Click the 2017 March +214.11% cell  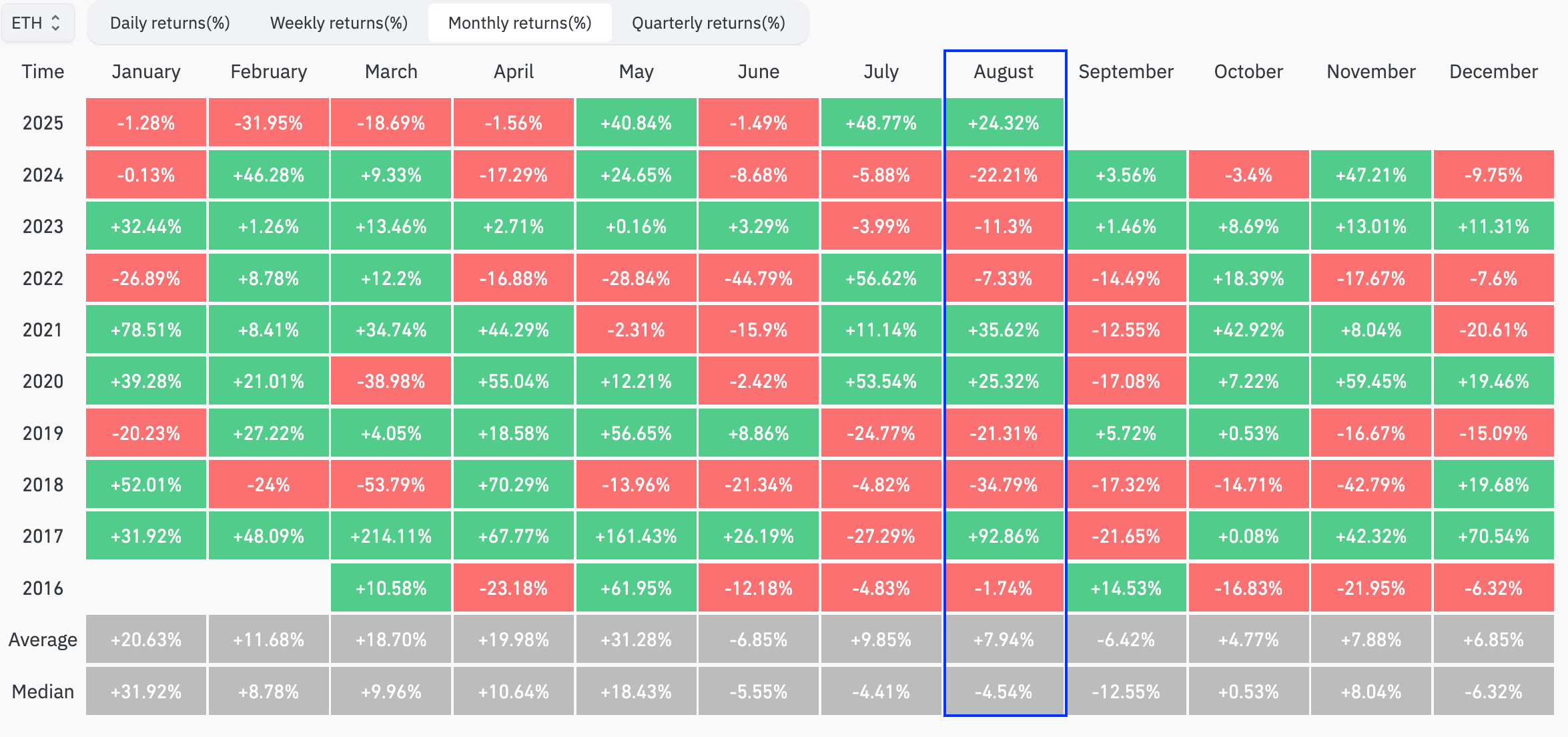tap(391, 536)
